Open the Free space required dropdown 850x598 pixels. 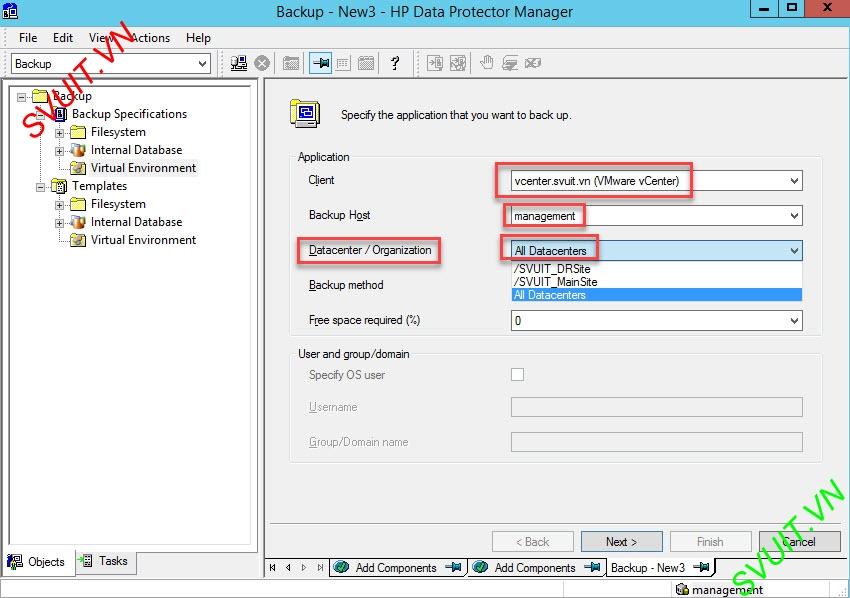pyautogui.click(x=794, y=320)
